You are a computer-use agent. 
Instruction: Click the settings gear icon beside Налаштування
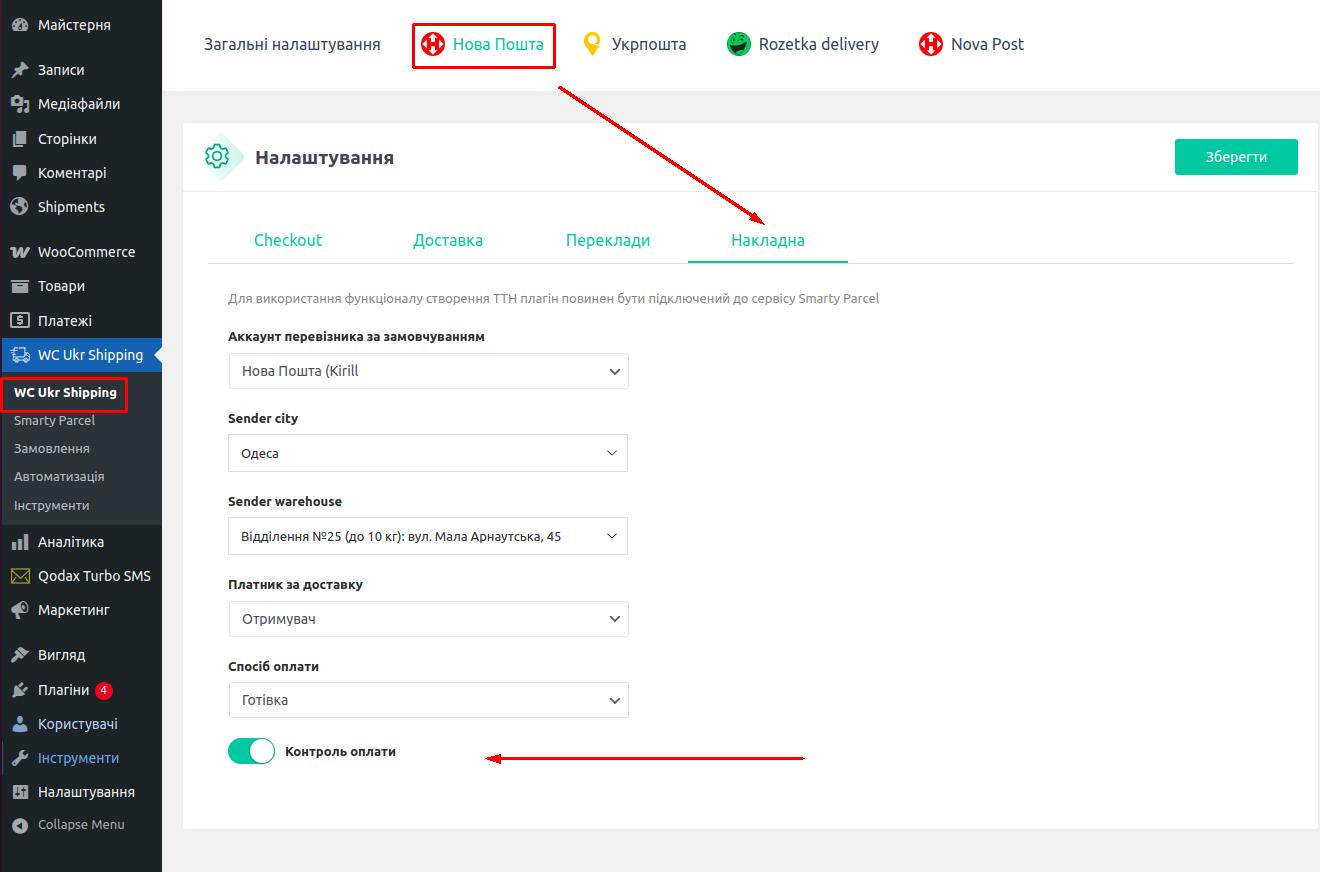(217, 156)
